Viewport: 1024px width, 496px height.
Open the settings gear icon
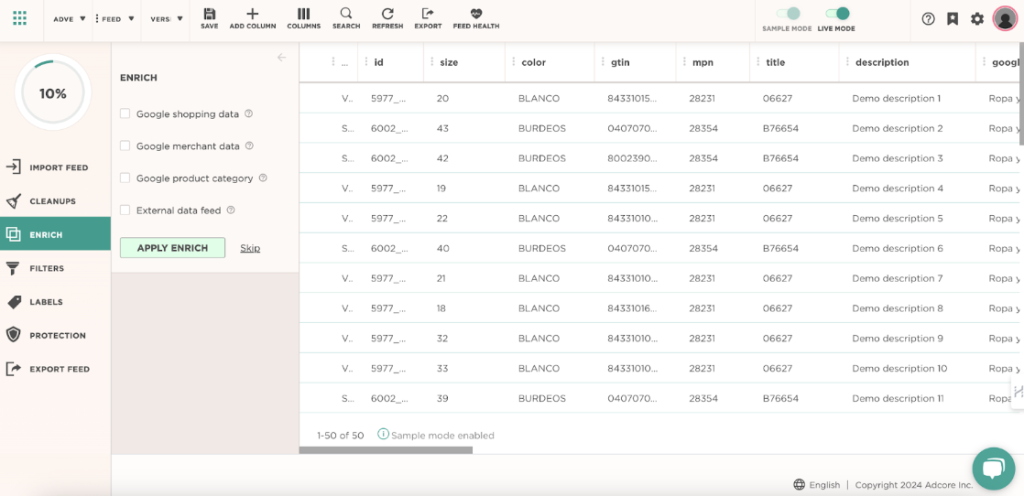pyautogui.click(x=977, y=19)
